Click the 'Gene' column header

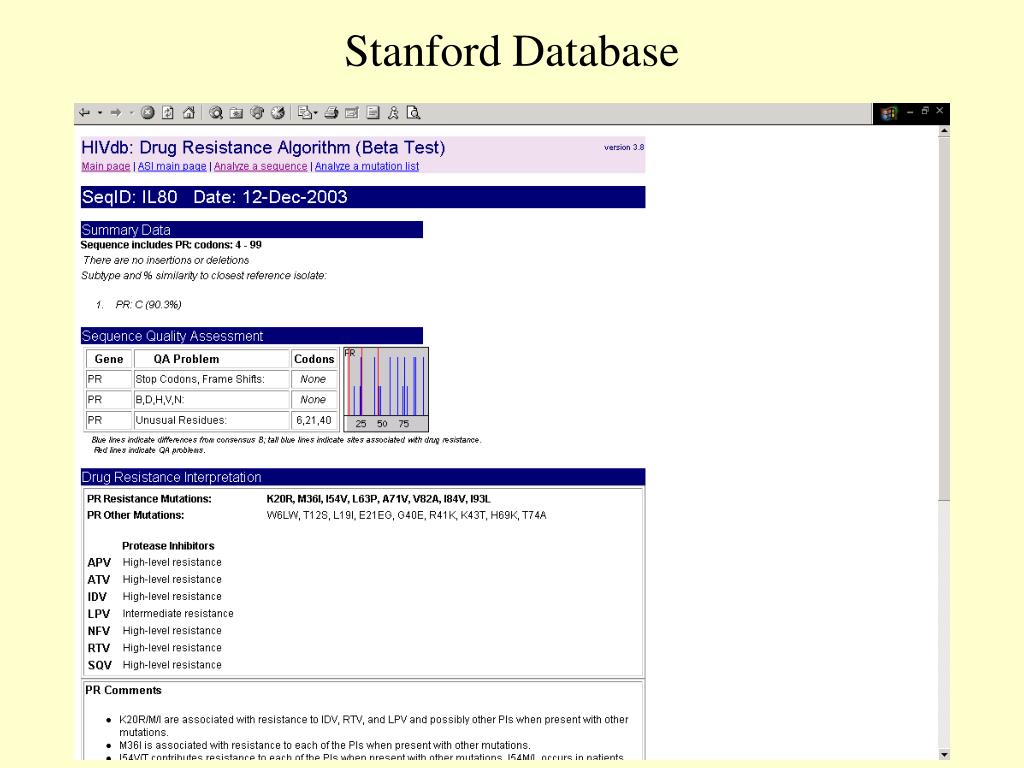pyautogui.click(x=109, y=359)
